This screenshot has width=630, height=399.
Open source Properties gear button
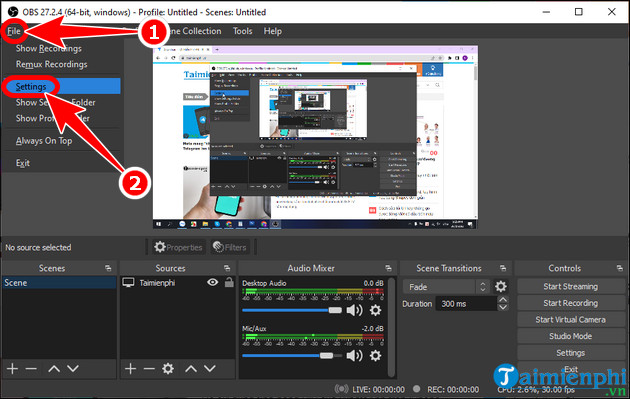point(178,247)
